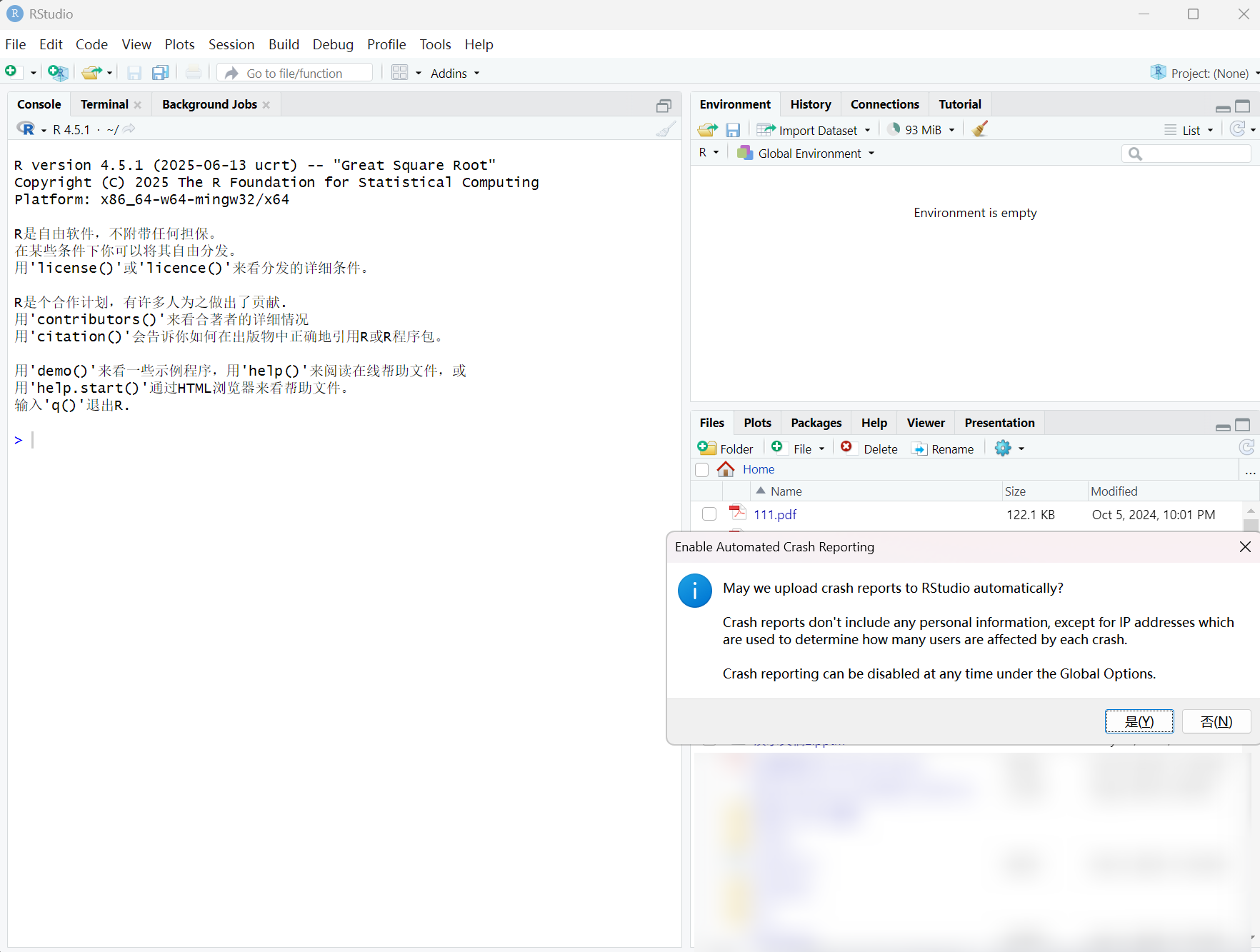Click the Print icon in the main toolbar
The image size is (1260, 952).
(x=194, y=73)
